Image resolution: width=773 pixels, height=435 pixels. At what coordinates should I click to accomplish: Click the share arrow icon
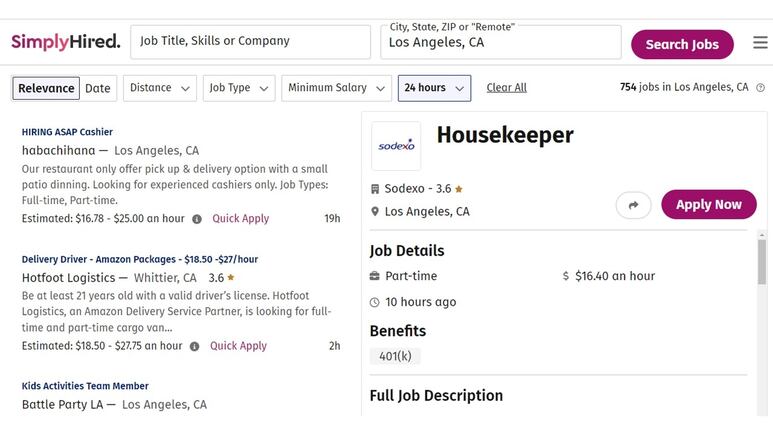633,205
